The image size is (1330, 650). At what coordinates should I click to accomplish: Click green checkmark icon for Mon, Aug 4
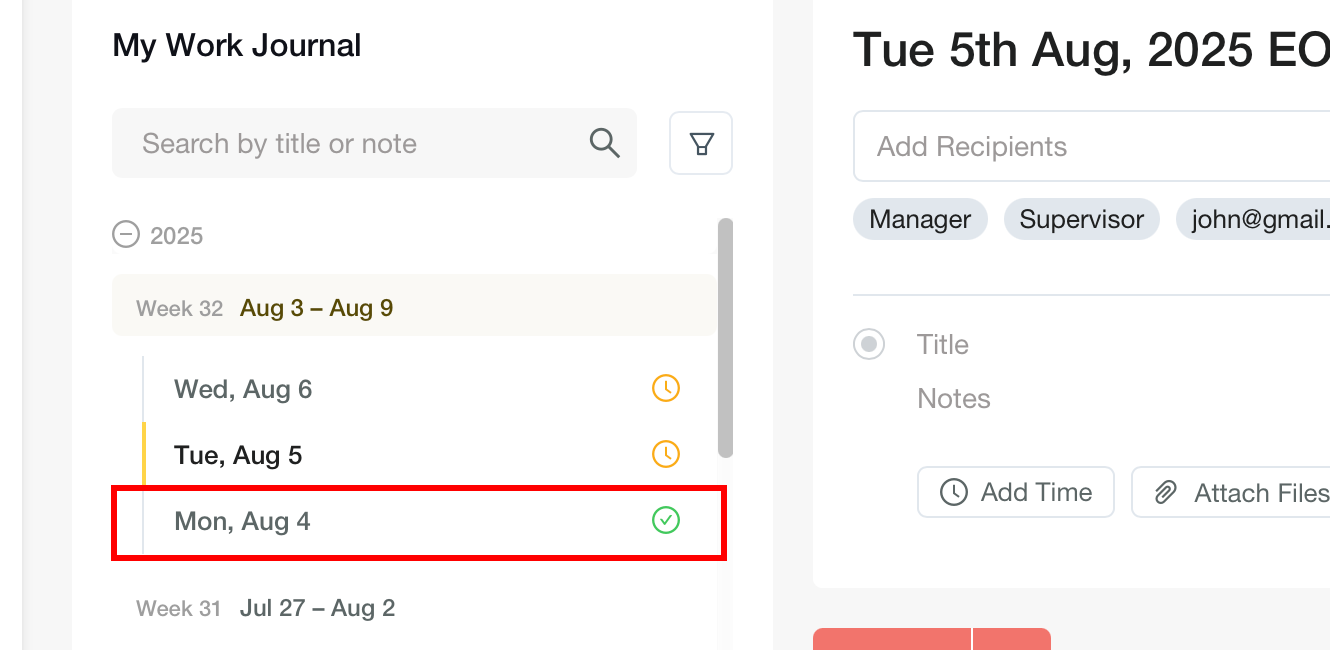tap(666, 520)
